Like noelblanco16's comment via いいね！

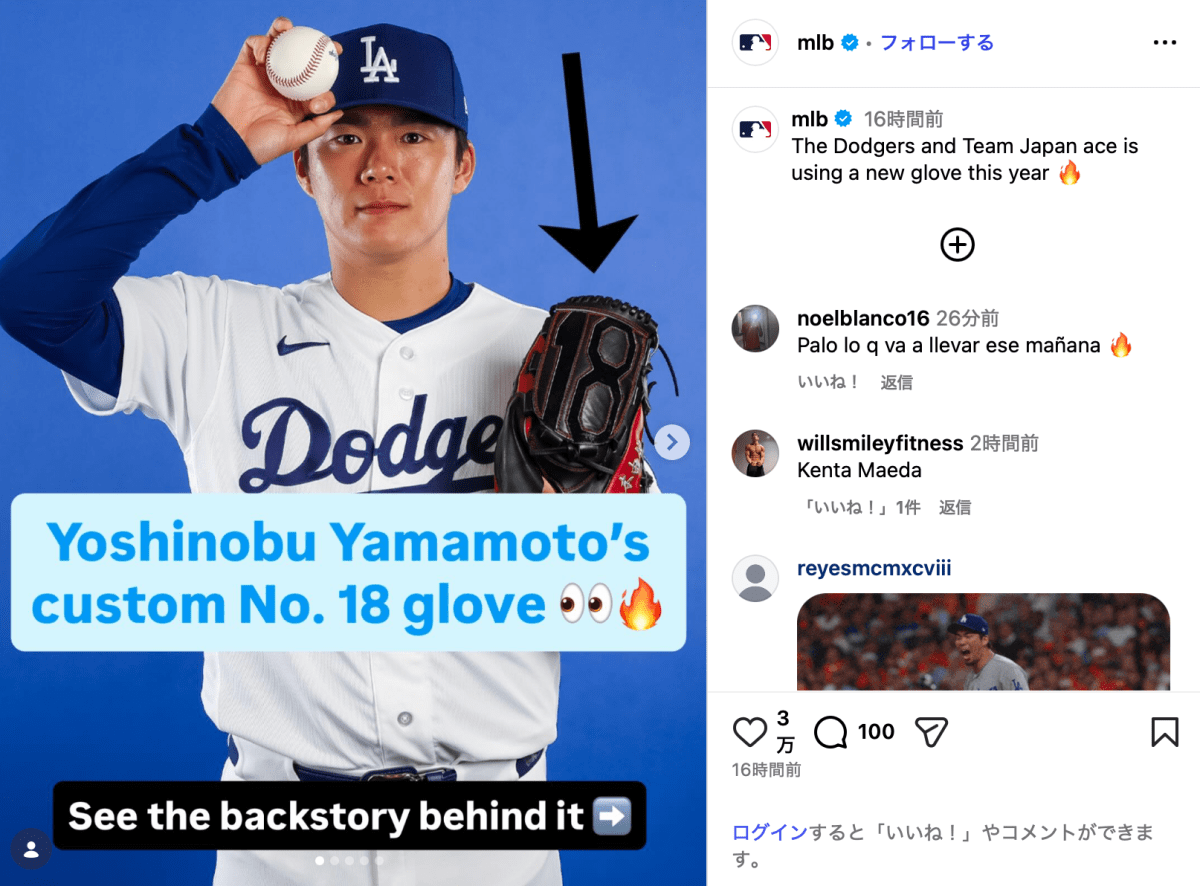[829, 382]
